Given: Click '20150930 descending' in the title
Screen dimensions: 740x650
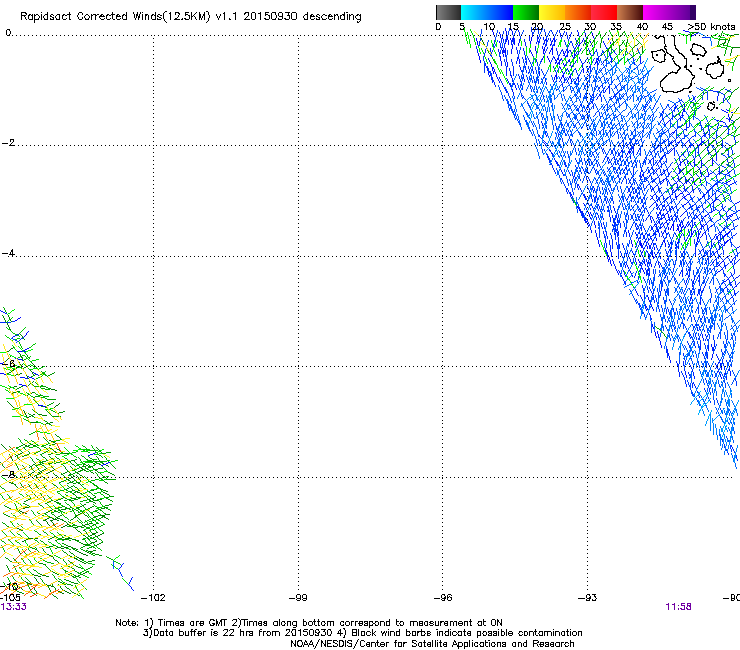Looking at the screenshot, I should pos(303,17).
